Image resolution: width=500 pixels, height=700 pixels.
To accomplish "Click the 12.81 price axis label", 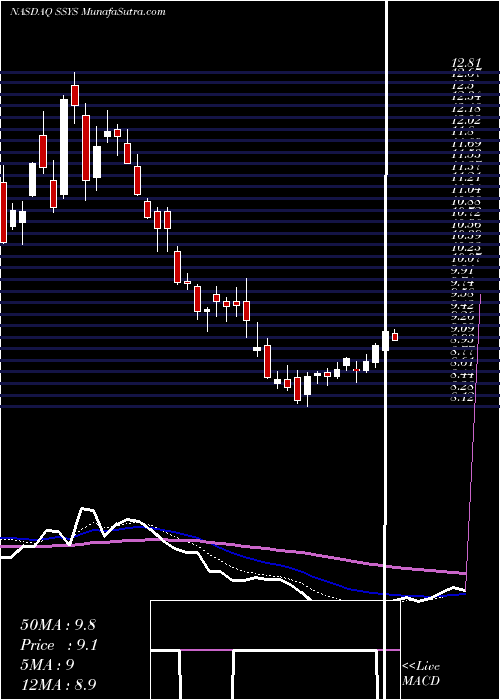I will 465,63.
